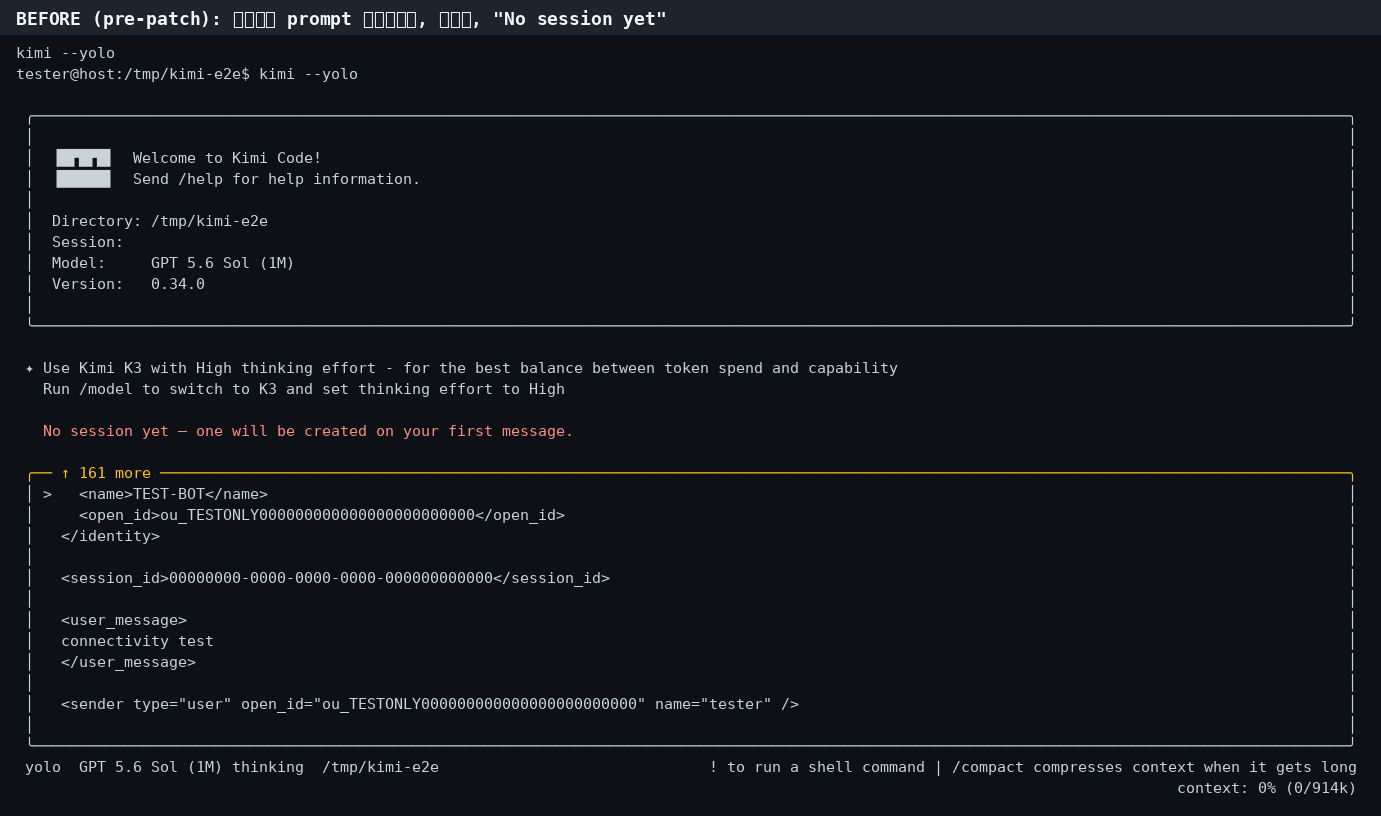The height and width of the screenshot is (816, 1381).
Task: Click the '</user_message>' closing tag
Action: coord(128,662)
